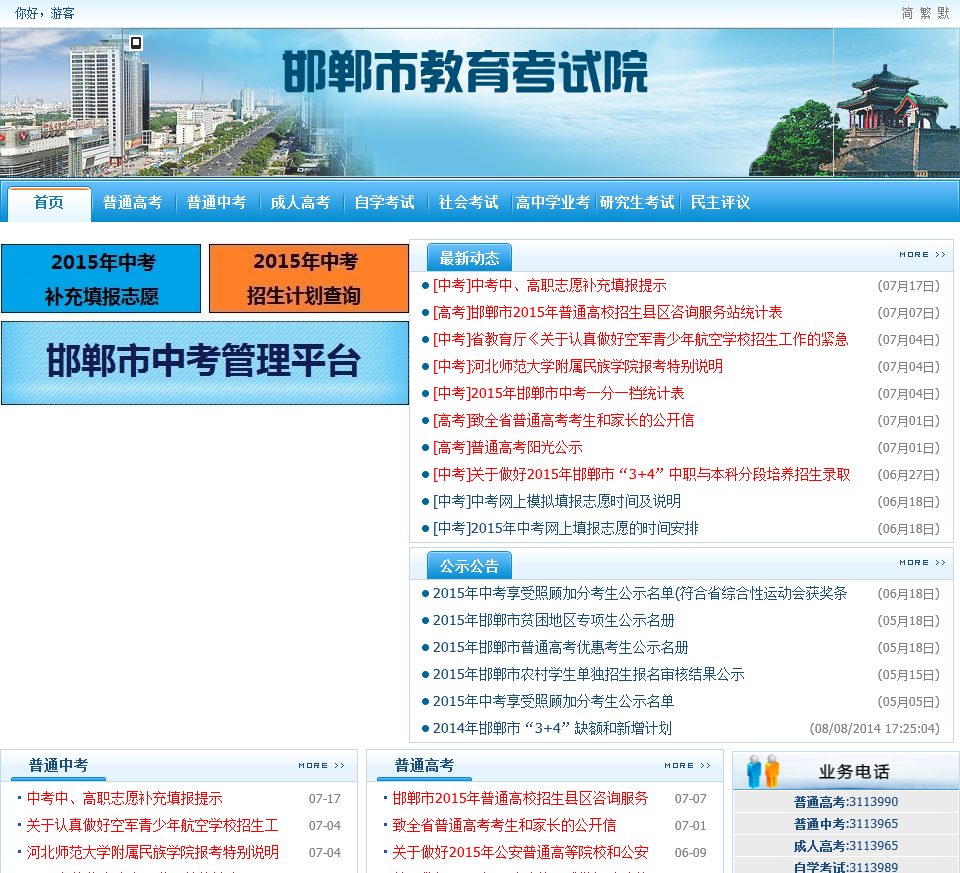Open 2015年邯郸市农村学生单独招生报名审核结果公示
This screenshot has height=873, width=960.
tap(588, 674)
